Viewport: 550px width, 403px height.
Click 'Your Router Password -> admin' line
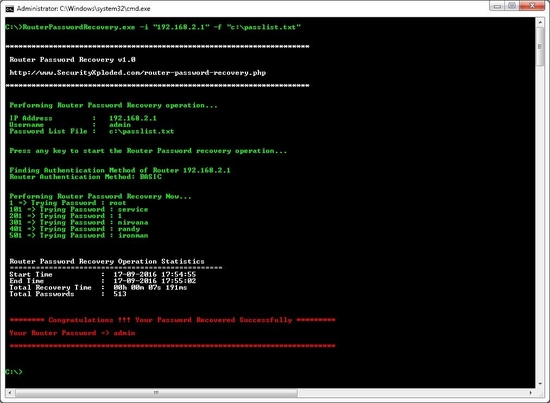72,333
